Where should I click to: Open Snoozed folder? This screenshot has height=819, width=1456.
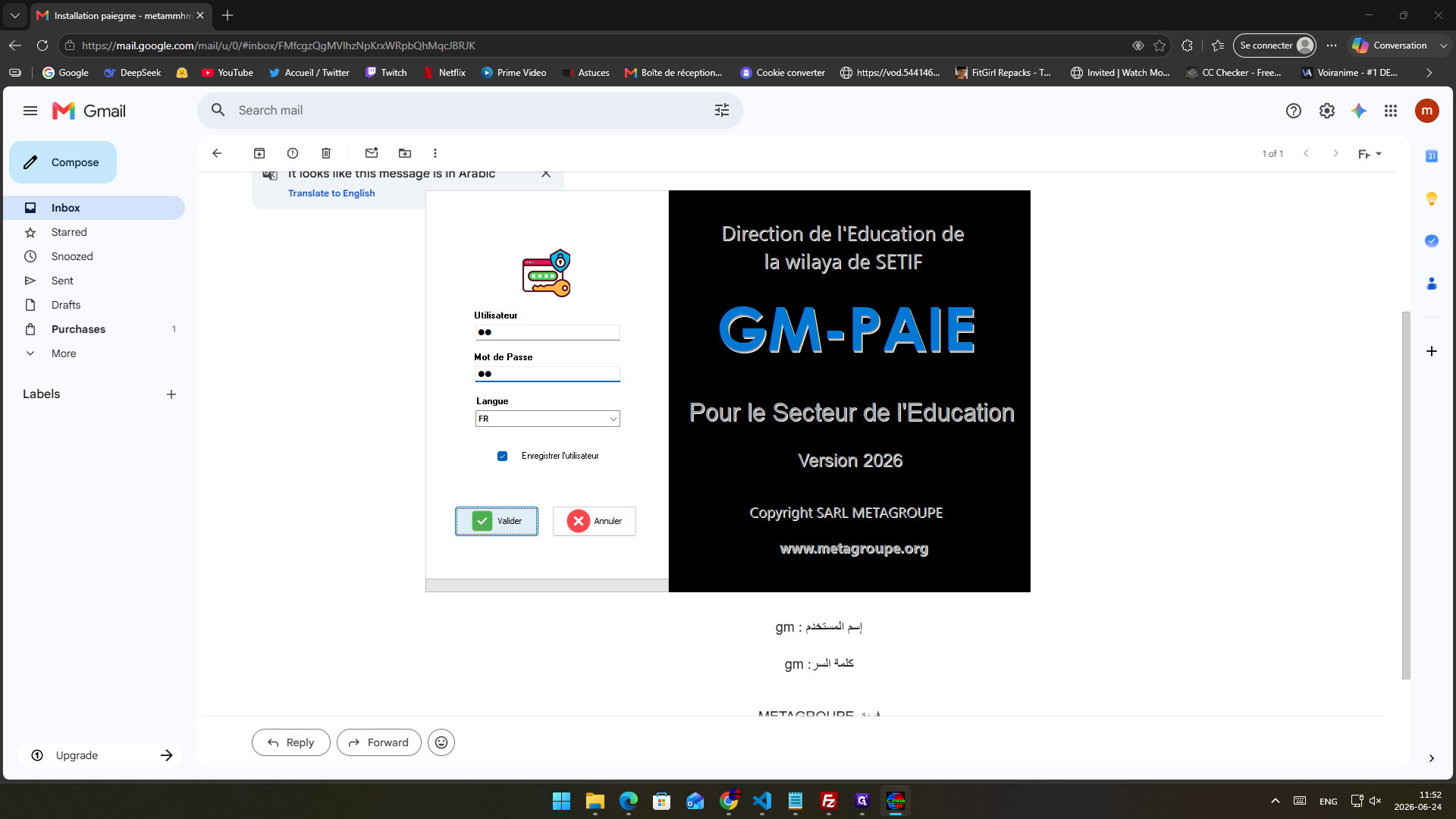pos(94,256)
